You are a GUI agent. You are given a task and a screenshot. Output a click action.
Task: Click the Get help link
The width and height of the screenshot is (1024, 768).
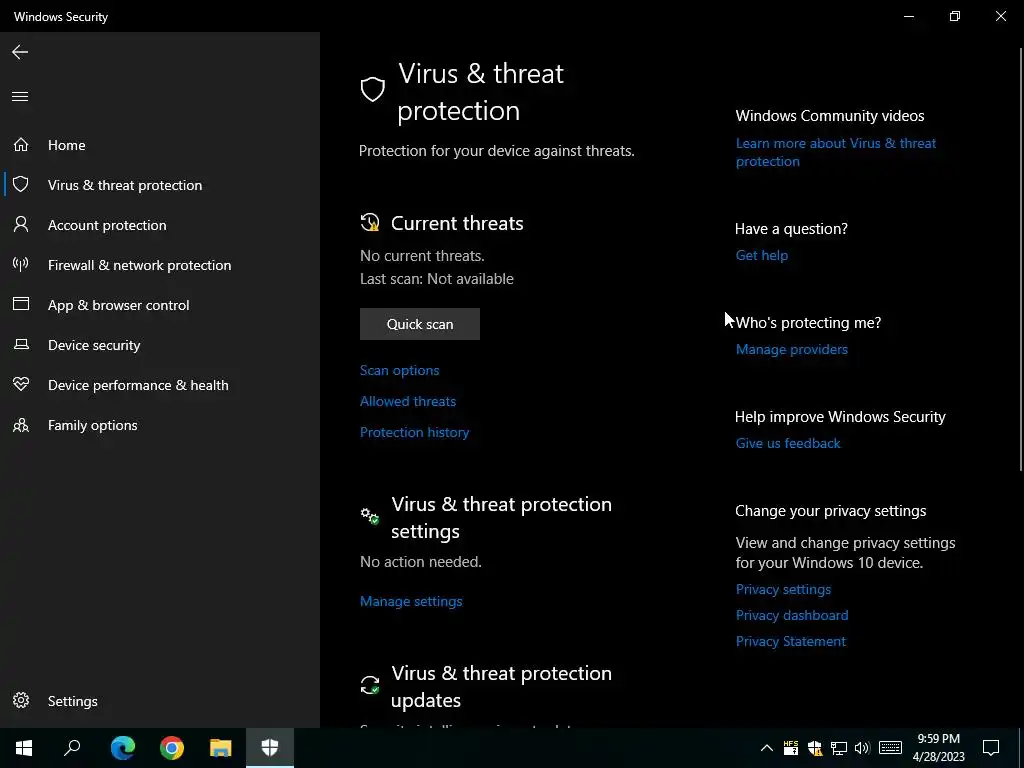pos(762,255)
